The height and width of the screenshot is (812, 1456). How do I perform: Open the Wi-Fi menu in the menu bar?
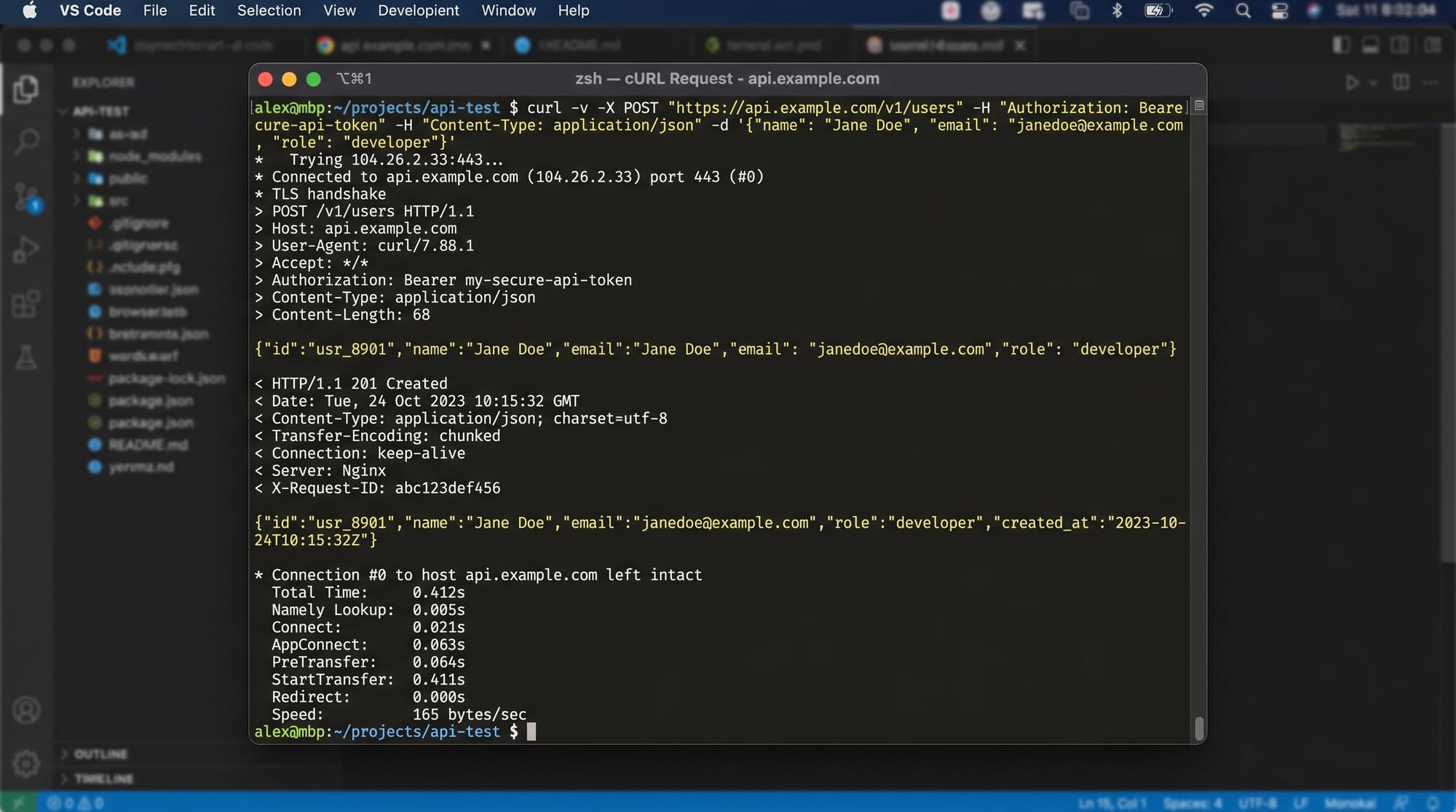coord(1204,11)
